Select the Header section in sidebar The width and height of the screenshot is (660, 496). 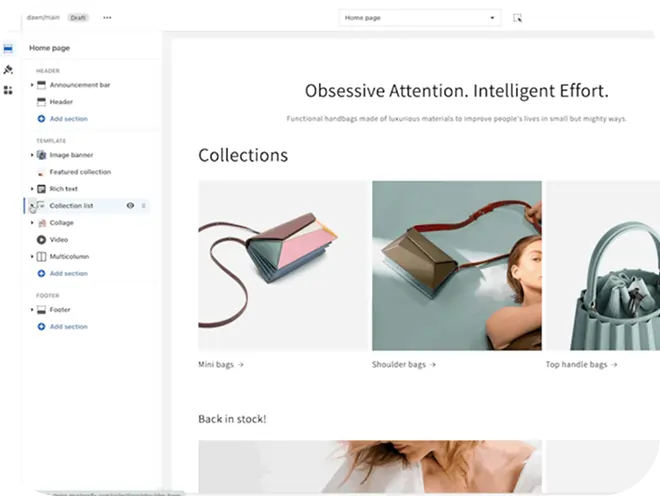(61, 102)
